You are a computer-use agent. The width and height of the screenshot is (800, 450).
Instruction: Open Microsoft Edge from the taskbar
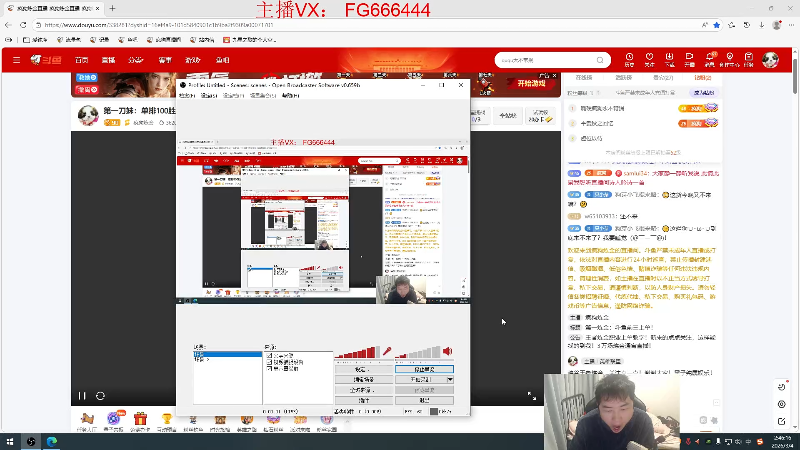click(x=52, y=441)
